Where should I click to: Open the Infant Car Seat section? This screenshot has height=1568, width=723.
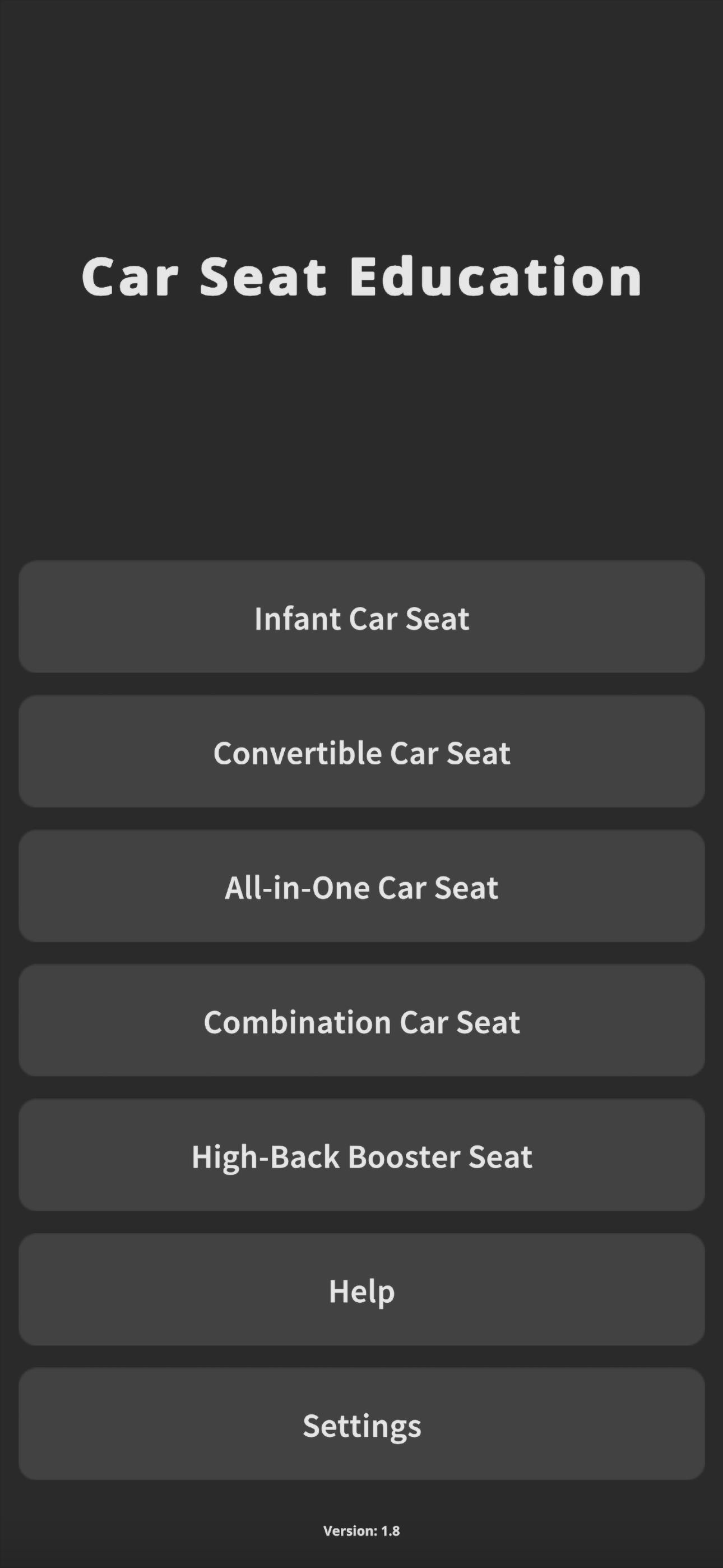point(361,617)
